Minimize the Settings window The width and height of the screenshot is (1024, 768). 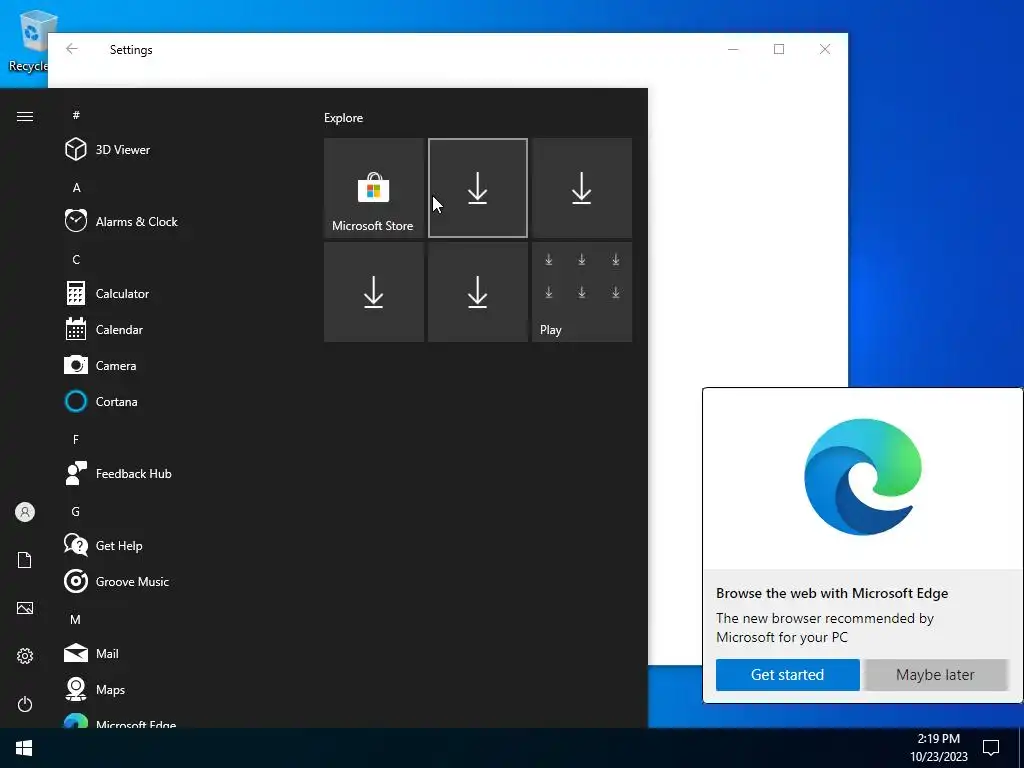point(733,49)
